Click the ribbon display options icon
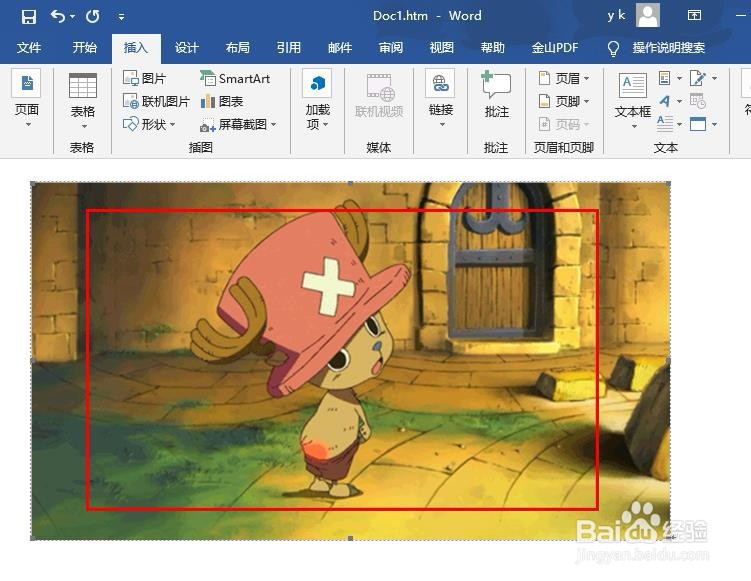751x581 pixels. coord(694,15)
